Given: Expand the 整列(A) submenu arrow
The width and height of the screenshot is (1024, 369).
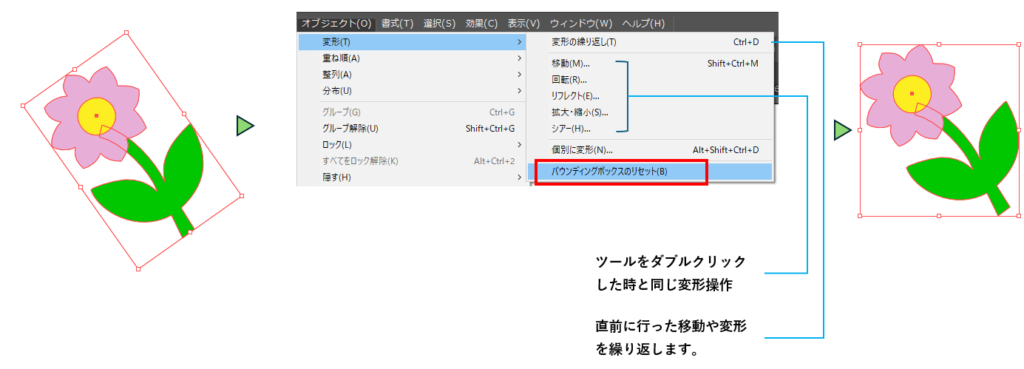Looking at the screenshot, I should (x=520, y=74).
